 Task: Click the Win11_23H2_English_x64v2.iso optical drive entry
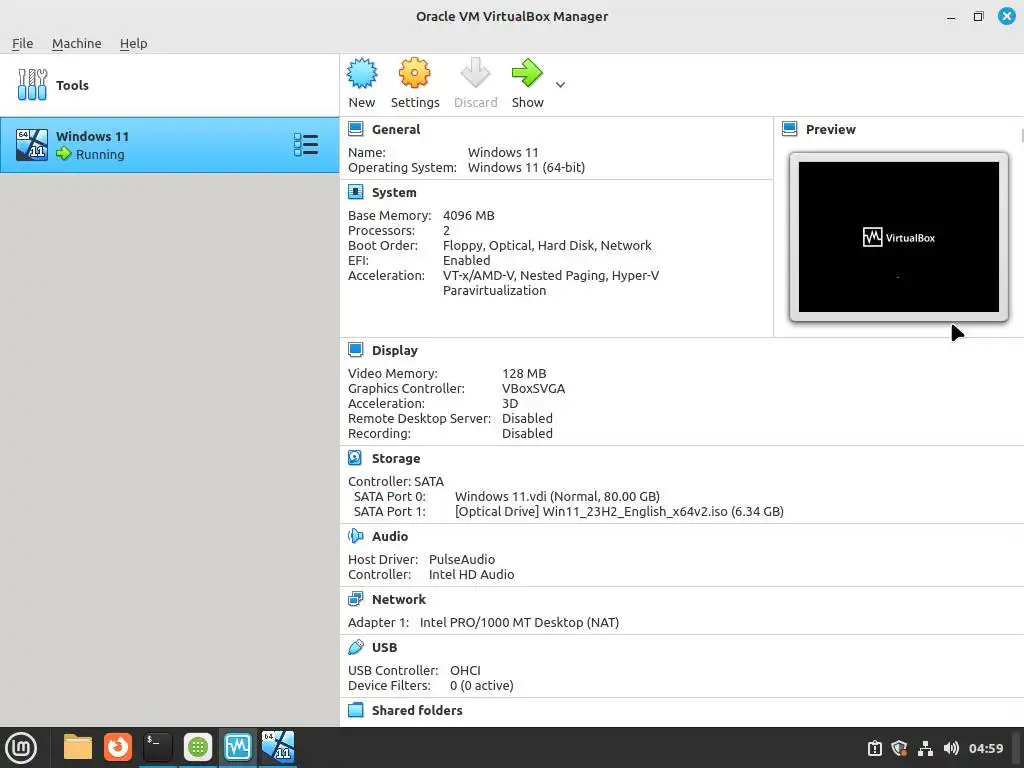pos(619,511)
